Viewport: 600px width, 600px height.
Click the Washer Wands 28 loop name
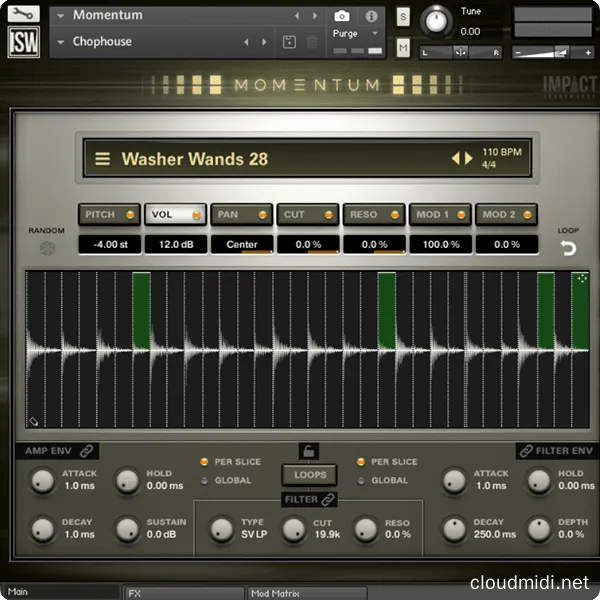click(x=195, y=159)
